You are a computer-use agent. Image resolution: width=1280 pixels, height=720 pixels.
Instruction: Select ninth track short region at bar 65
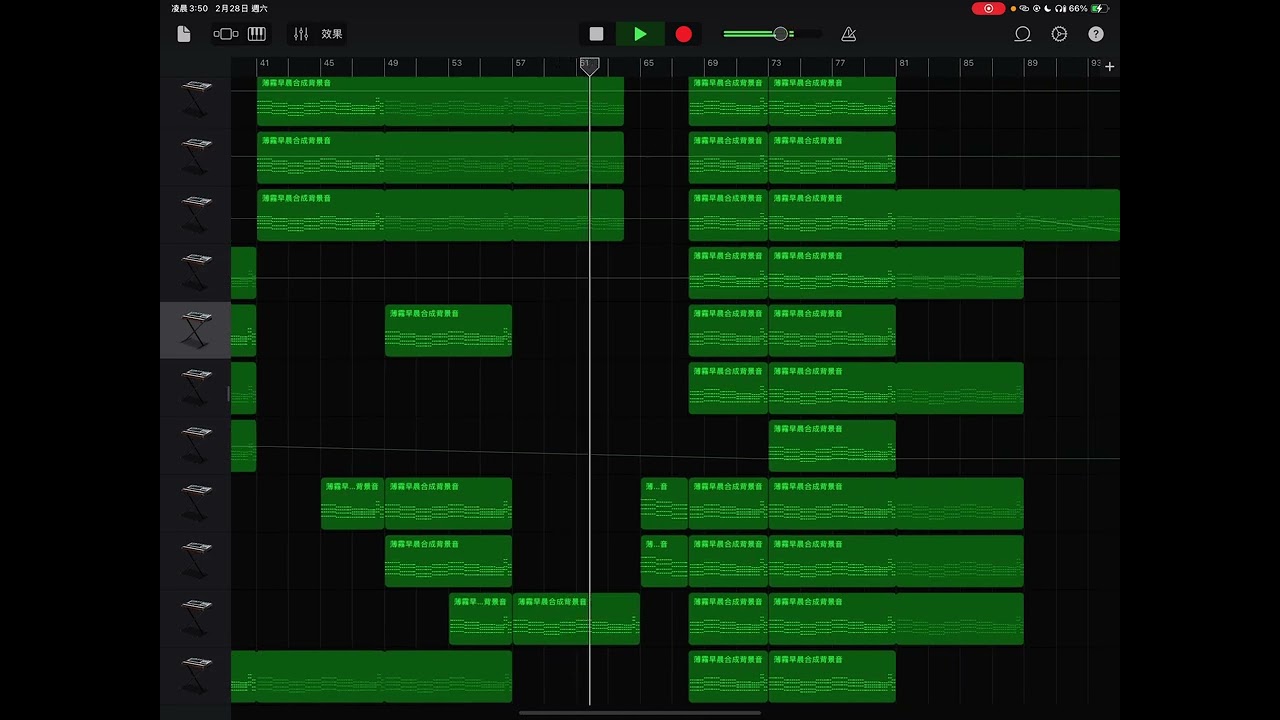click(664, 561)
